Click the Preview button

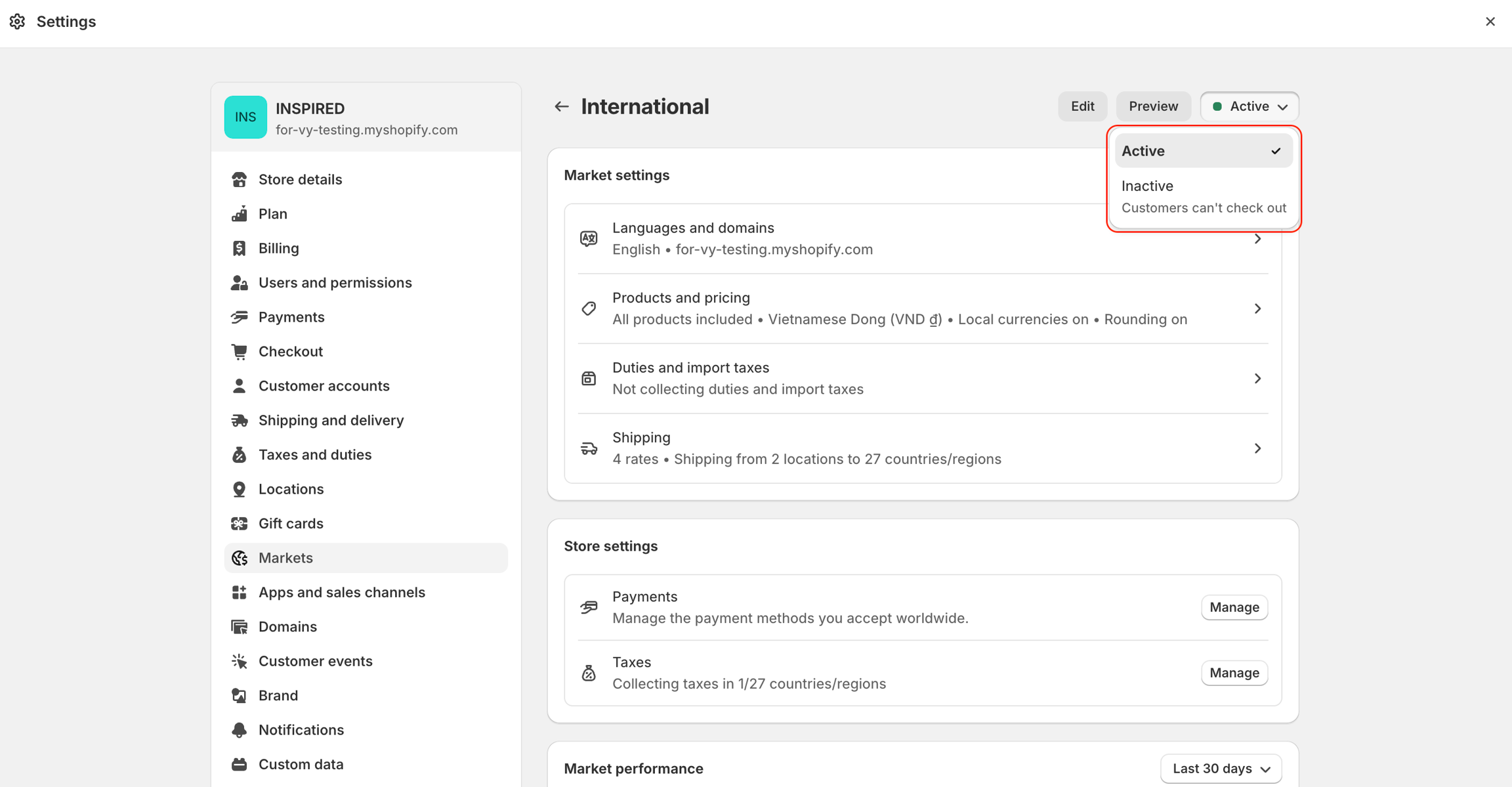click(1153, 106)
